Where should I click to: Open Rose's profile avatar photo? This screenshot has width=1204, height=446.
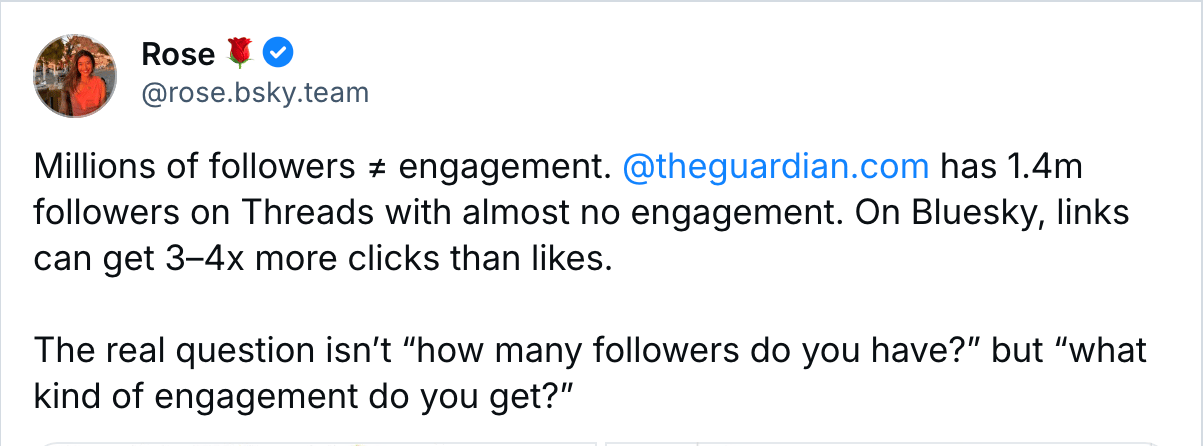76,76
